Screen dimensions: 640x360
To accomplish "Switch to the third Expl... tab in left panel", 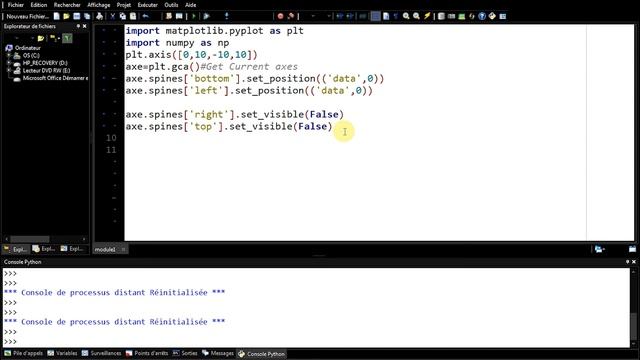I will pos(72,249).
